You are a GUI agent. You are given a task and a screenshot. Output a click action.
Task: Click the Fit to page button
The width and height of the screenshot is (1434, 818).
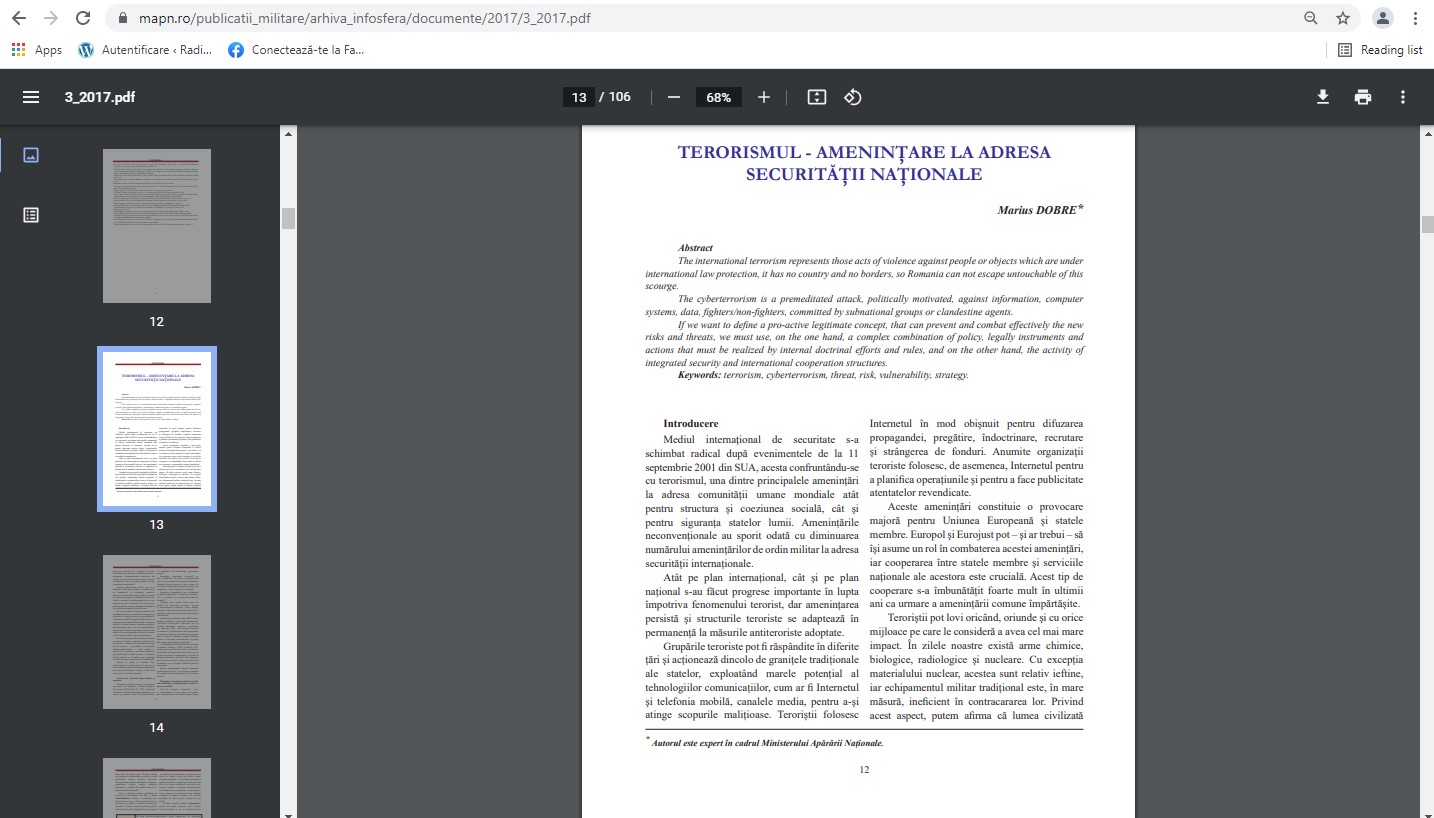[x=816, y=97]
